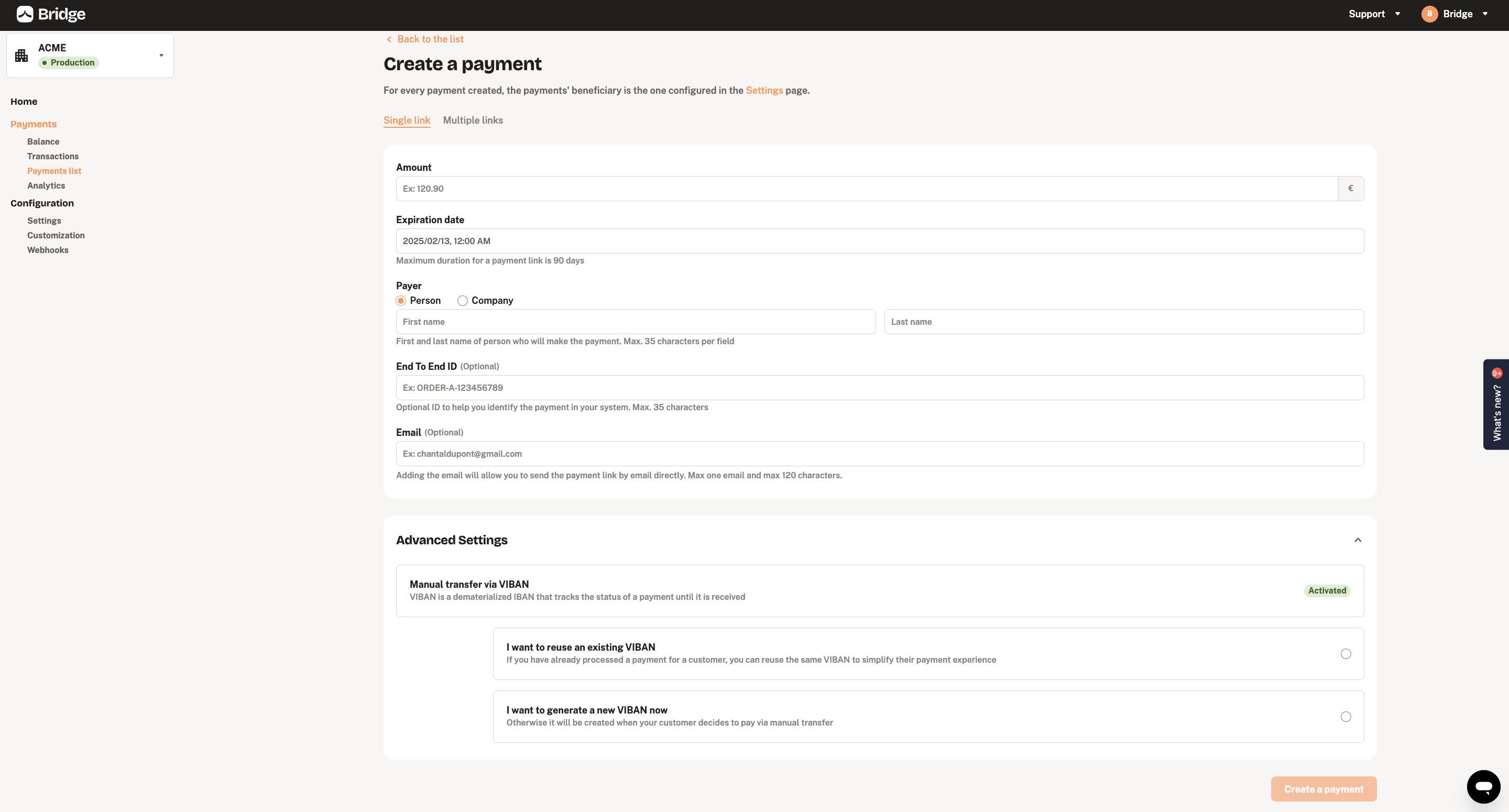This screenshot has width=1509, height=812.
Task: Switch to the Single link tab
Action: pyautogui.click(x=407, y=120)
